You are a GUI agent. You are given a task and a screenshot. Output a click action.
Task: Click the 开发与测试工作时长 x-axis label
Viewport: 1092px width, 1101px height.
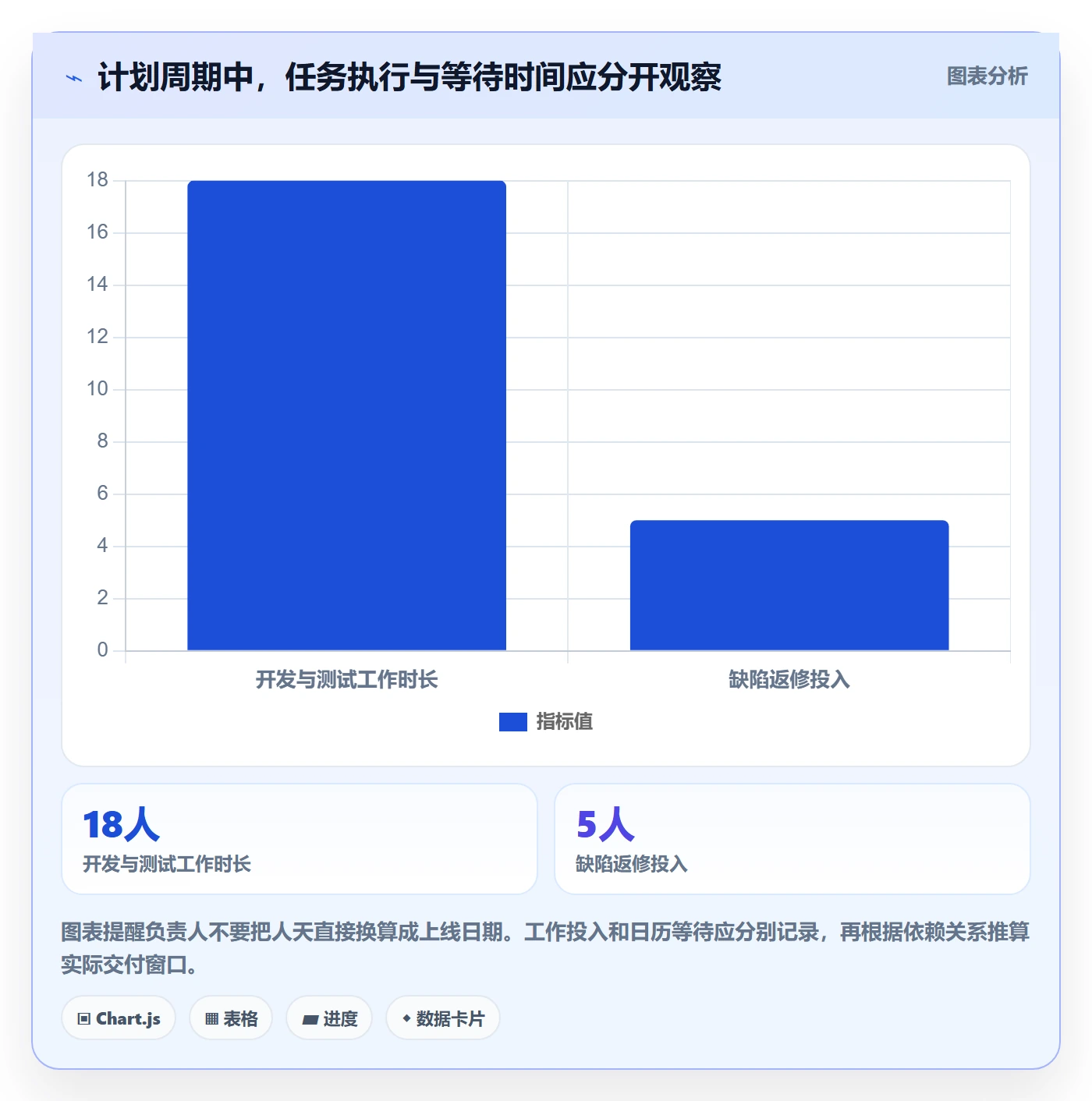(346, 680)
